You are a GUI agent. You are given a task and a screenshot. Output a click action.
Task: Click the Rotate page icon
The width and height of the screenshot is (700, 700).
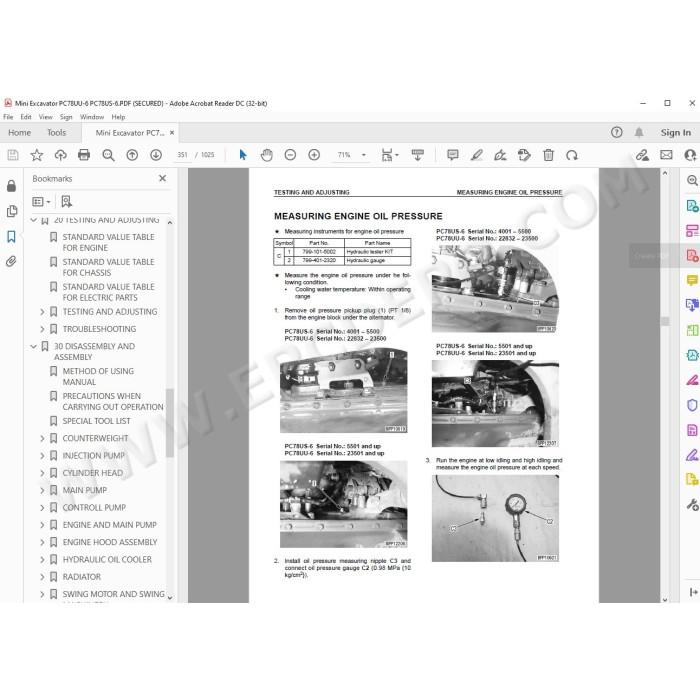coord(572,155)
